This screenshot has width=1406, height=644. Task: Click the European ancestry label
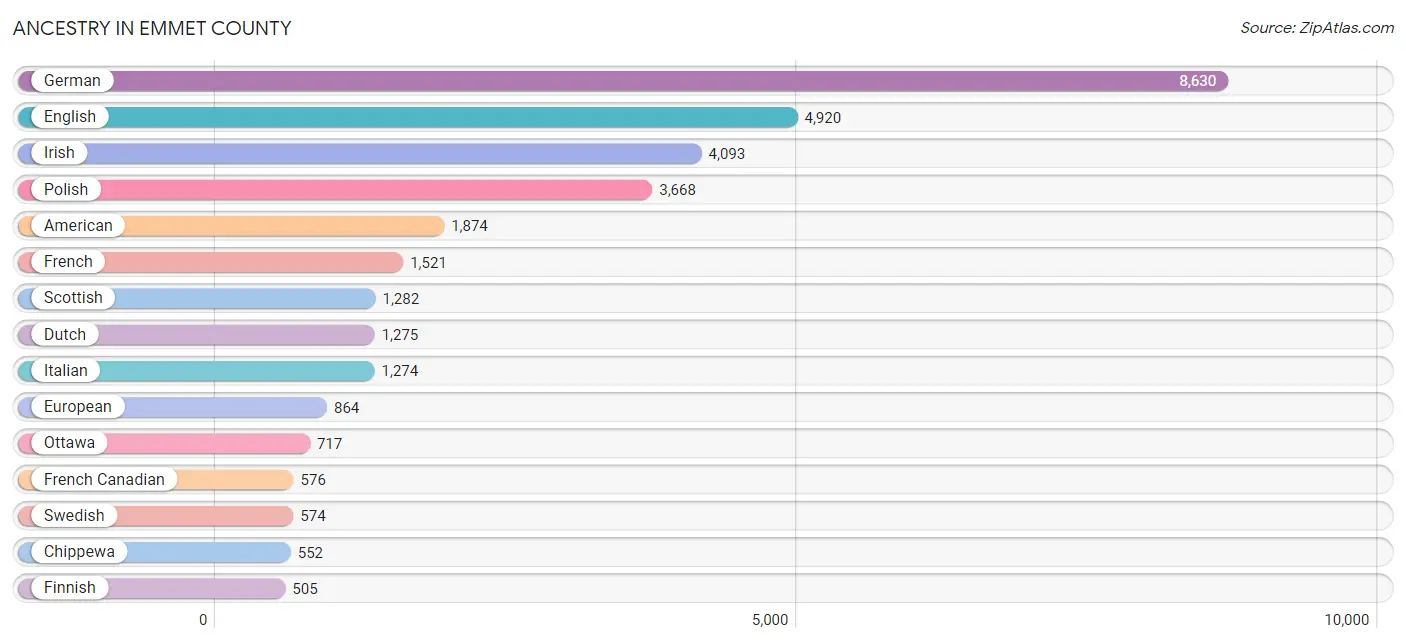pyautogui.click(x=78, y=407)
